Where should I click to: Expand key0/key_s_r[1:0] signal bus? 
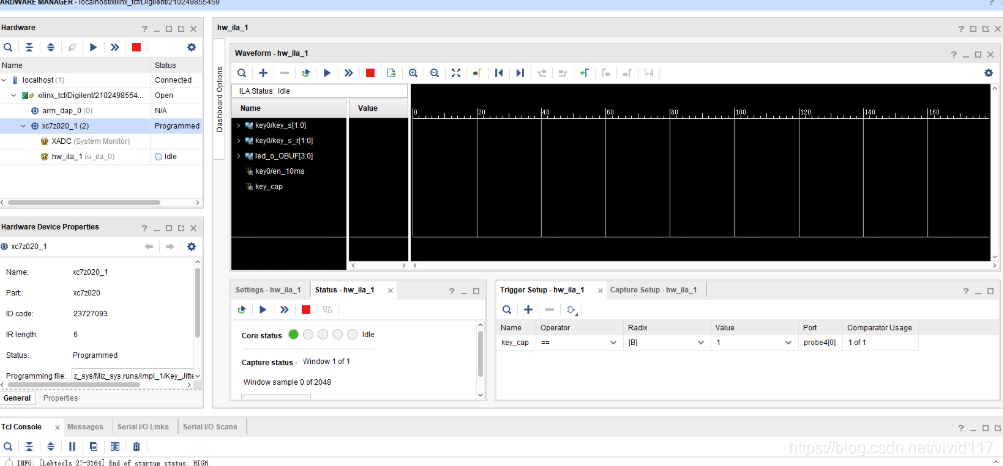pos(239,141)
